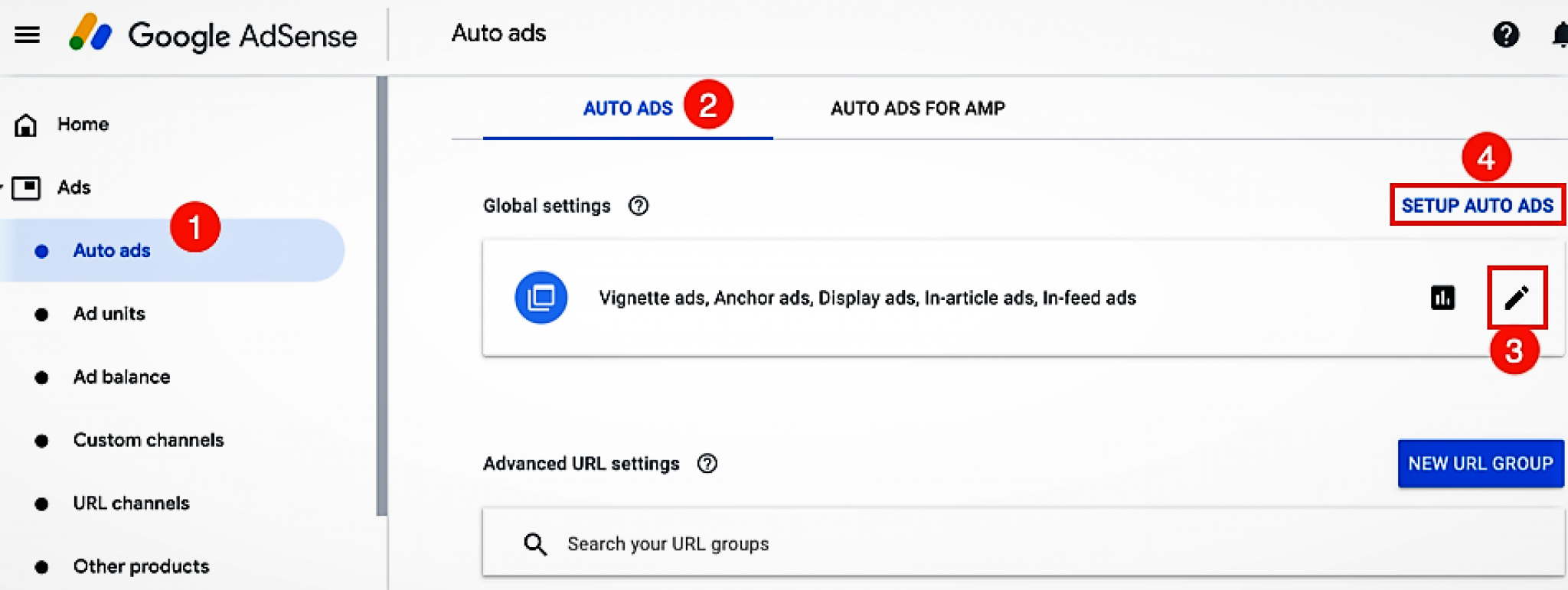
Task: Click the Global settings label
Action: coord(547,206)
